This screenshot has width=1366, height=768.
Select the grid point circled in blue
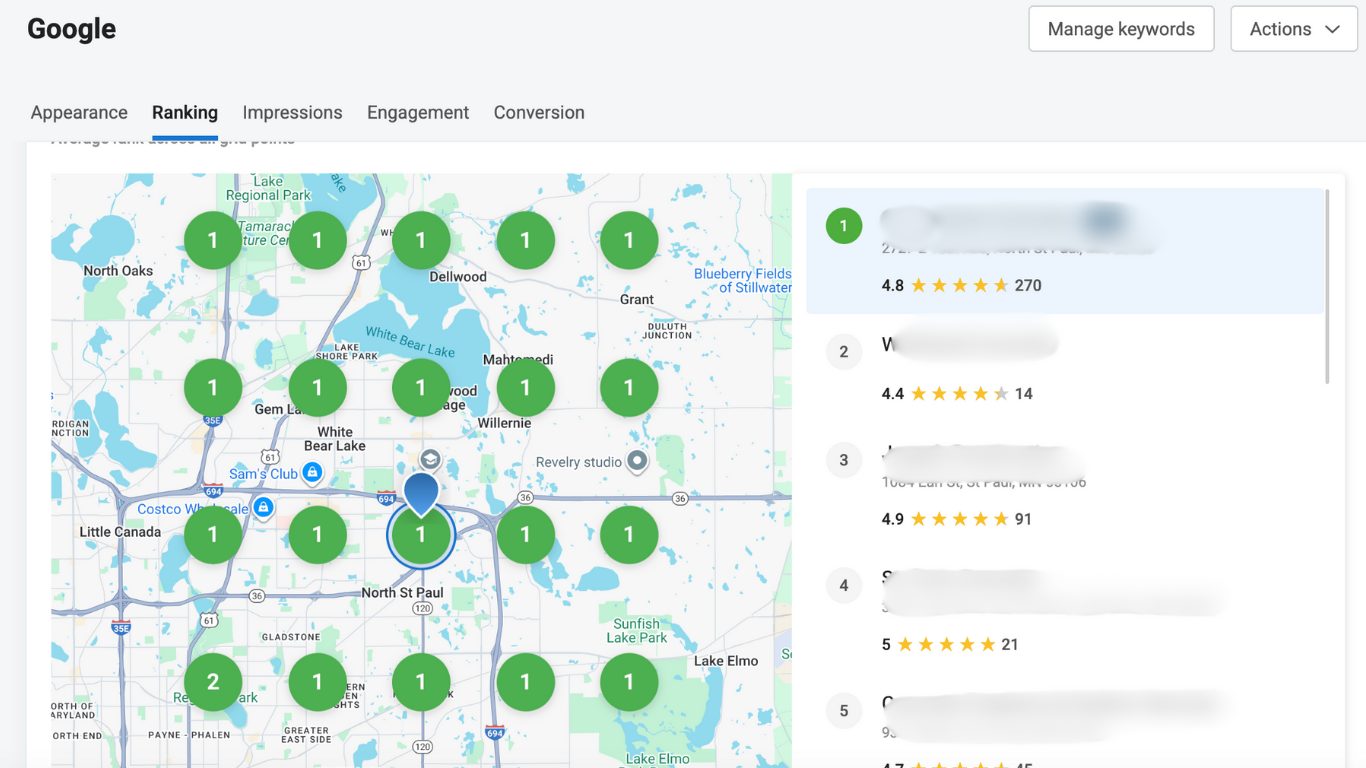pyautogui.click(x=421, y=536)
